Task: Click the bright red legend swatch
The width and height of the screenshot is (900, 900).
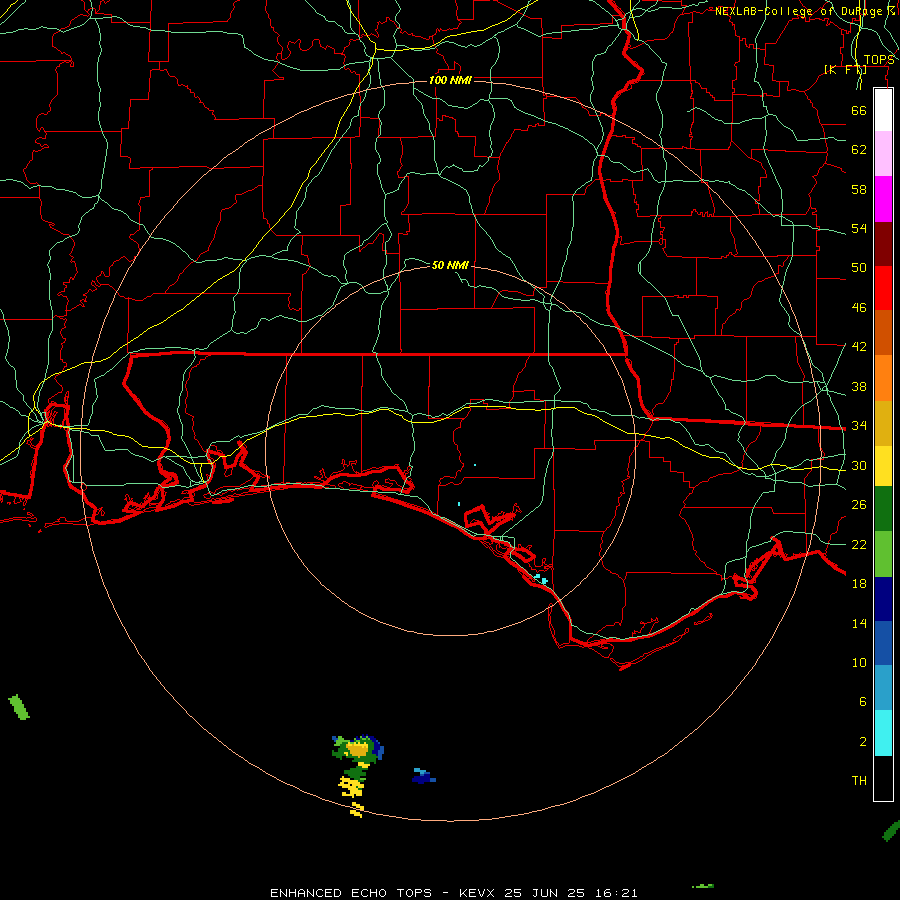Action: [883, 288]
